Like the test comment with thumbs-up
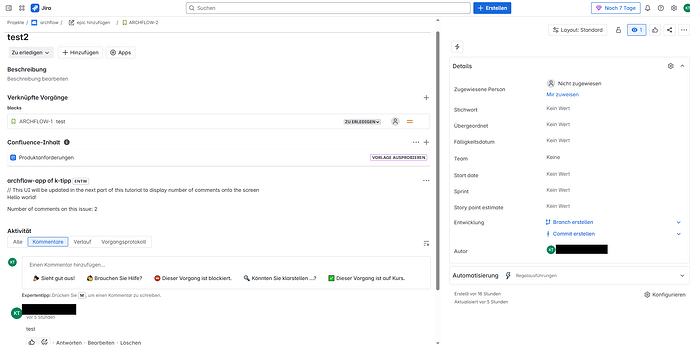The image size is (690, 361). click(x=31, y=342)
